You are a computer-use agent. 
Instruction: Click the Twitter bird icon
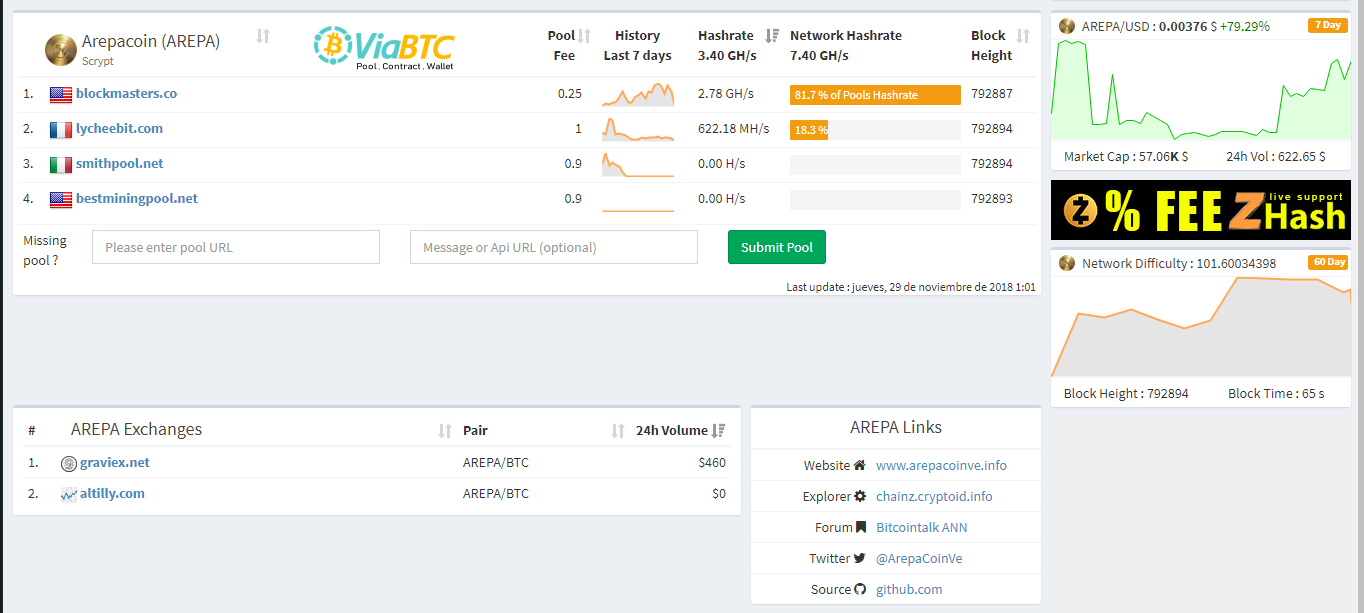(x=860, y=558)
